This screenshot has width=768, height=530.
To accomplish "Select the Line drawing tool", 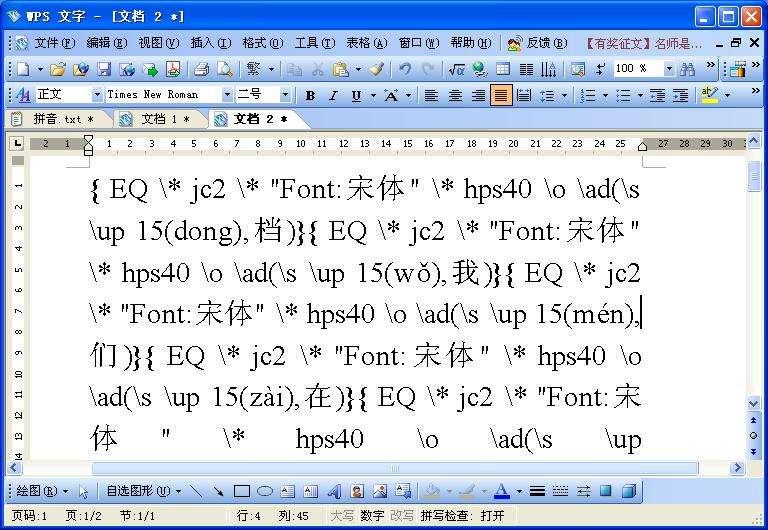I will [195, 491].
